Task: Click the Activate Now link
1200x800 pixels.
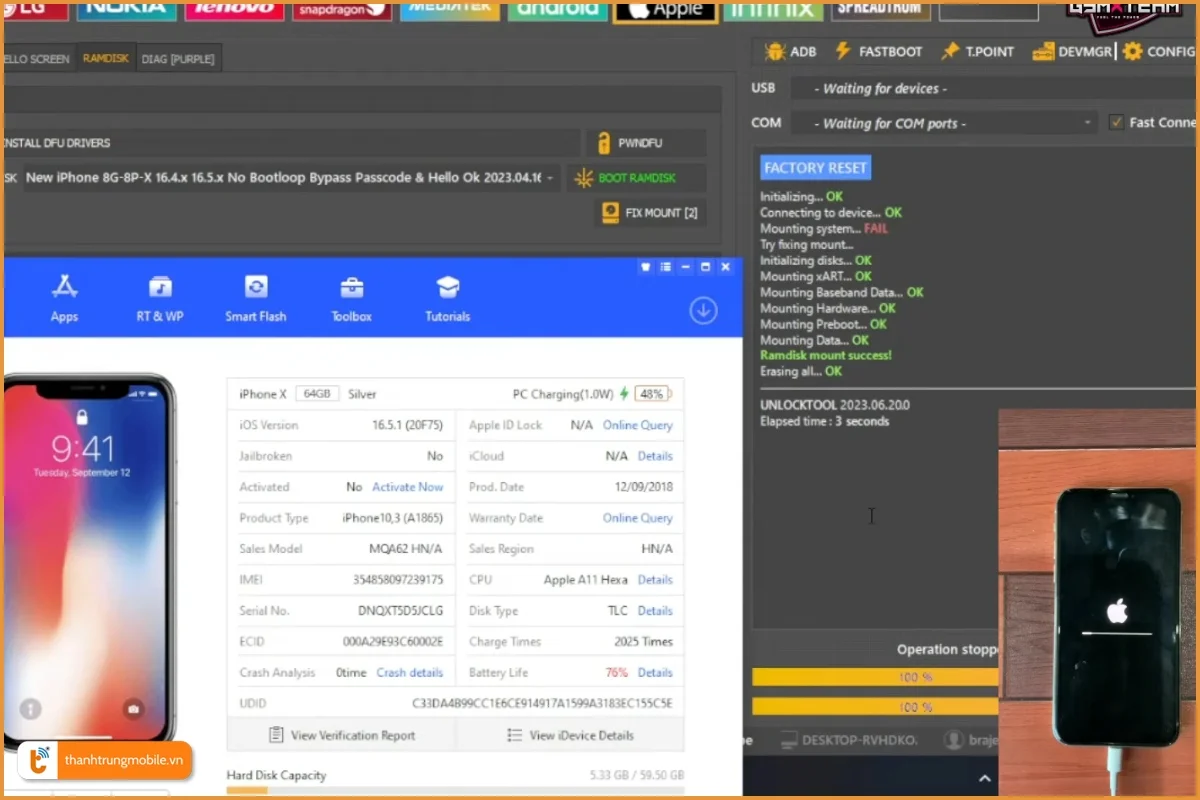Action: pyautogui.click(x=407, y=487)
